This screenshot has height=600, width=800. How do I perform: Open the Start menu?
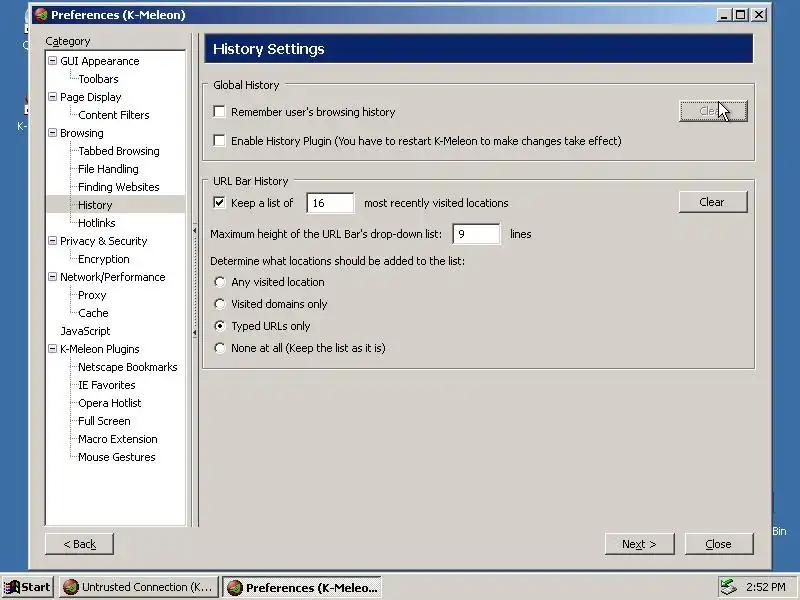(x=28, y=587)
